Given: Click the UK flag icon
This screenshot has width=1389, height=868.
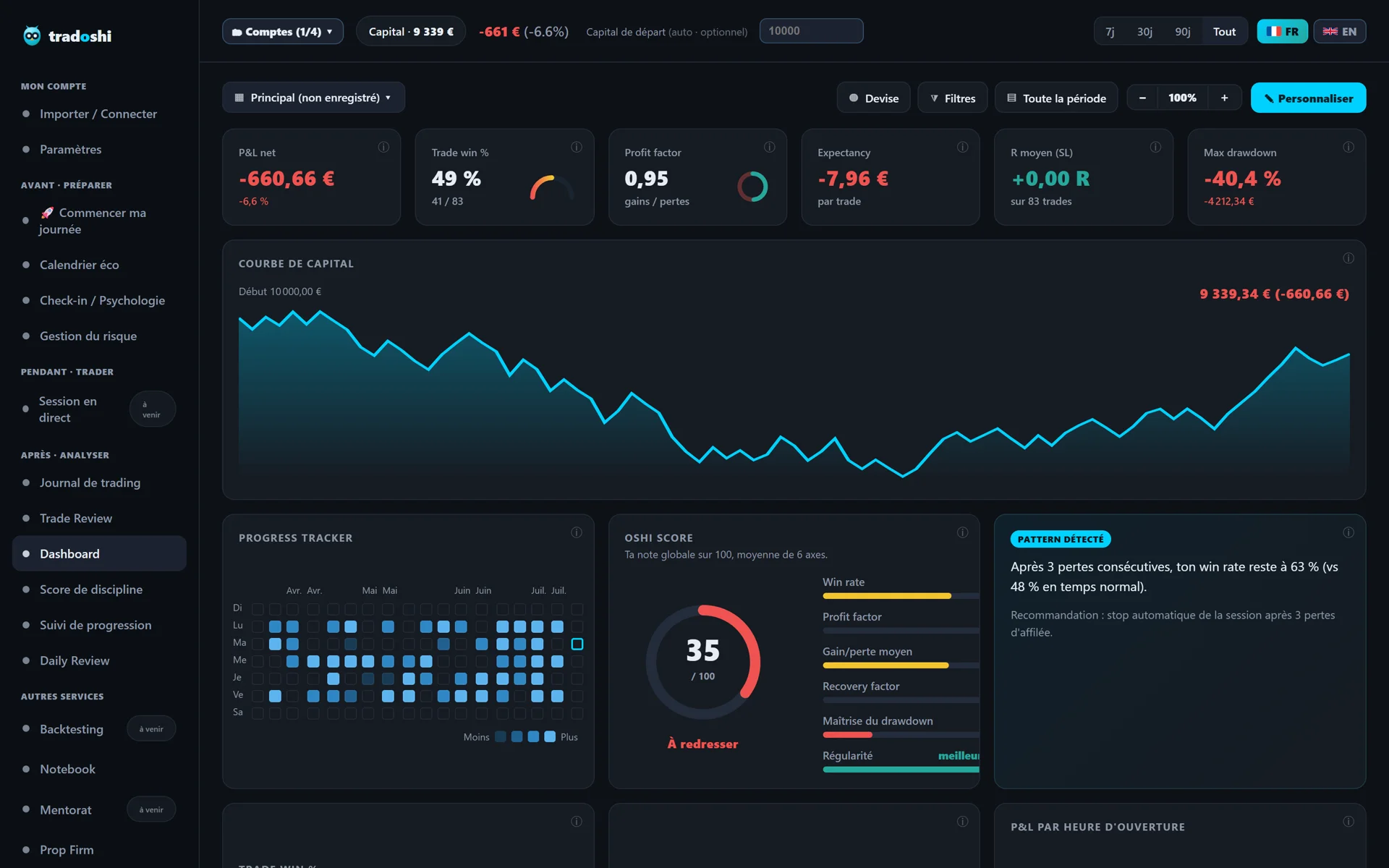Looking at the screenshot, I should click(x=1330, y=32).
